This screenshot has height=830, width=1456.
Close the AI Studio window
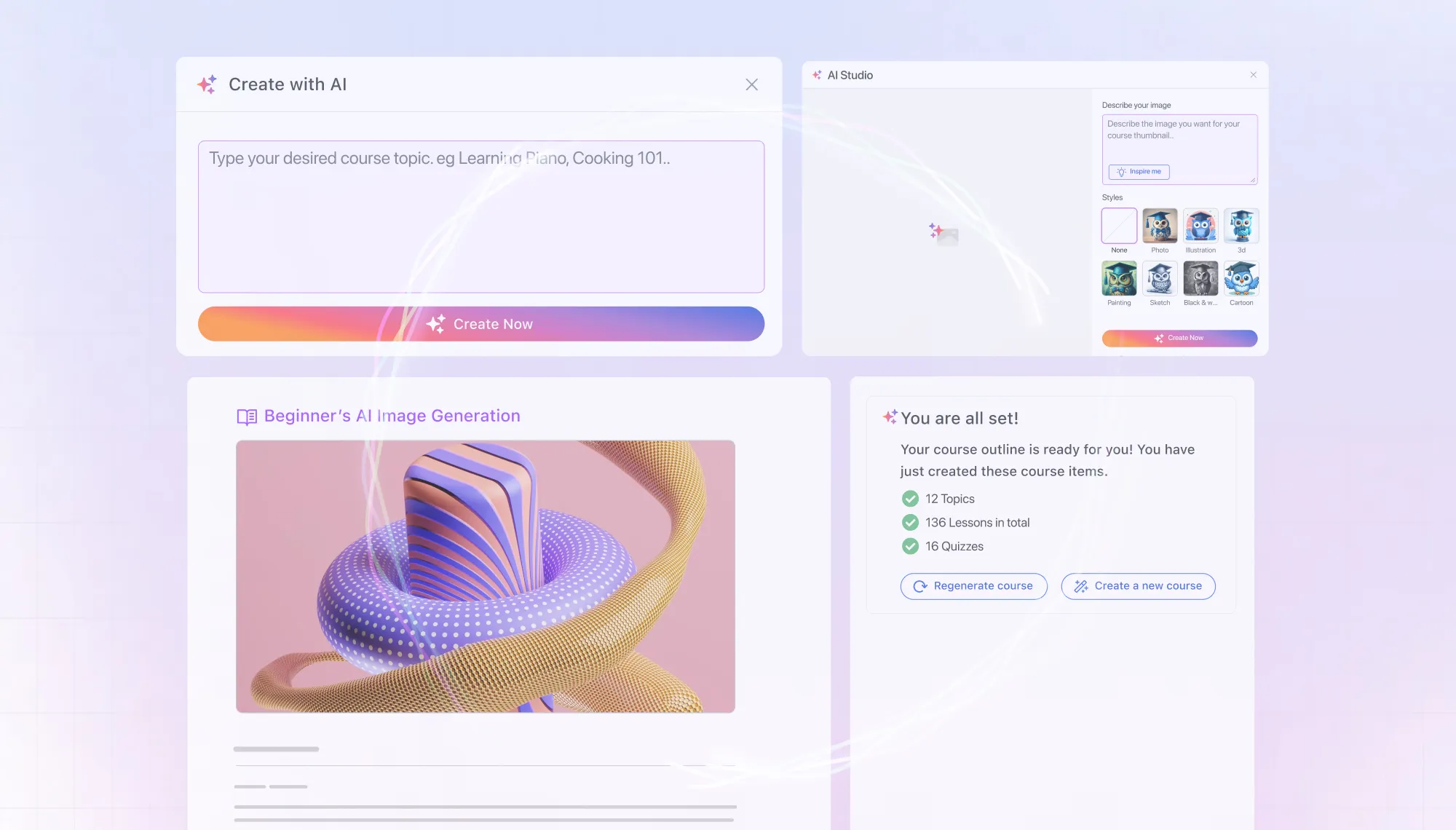[1253, 75]
